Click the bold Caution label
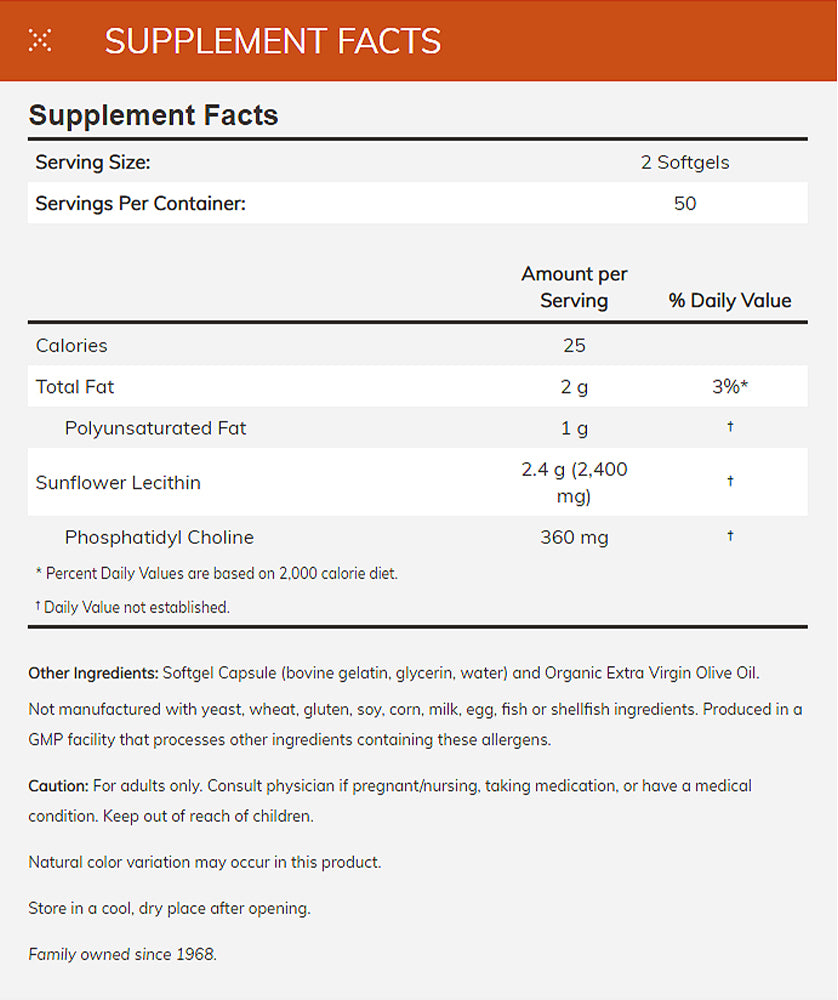 [x=58, y=786]
